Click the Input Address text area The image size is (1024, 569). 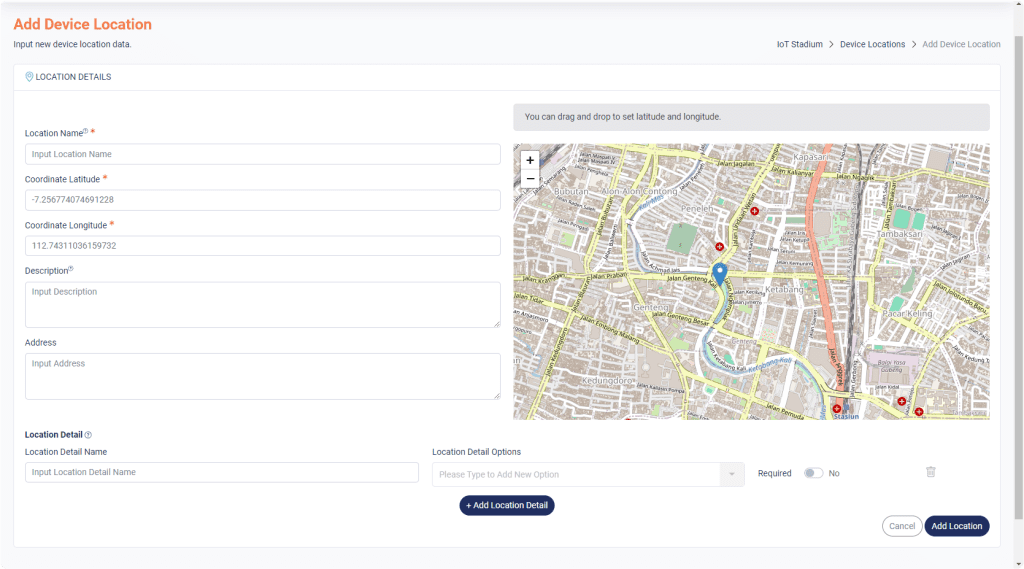click(x=262, y=376)
